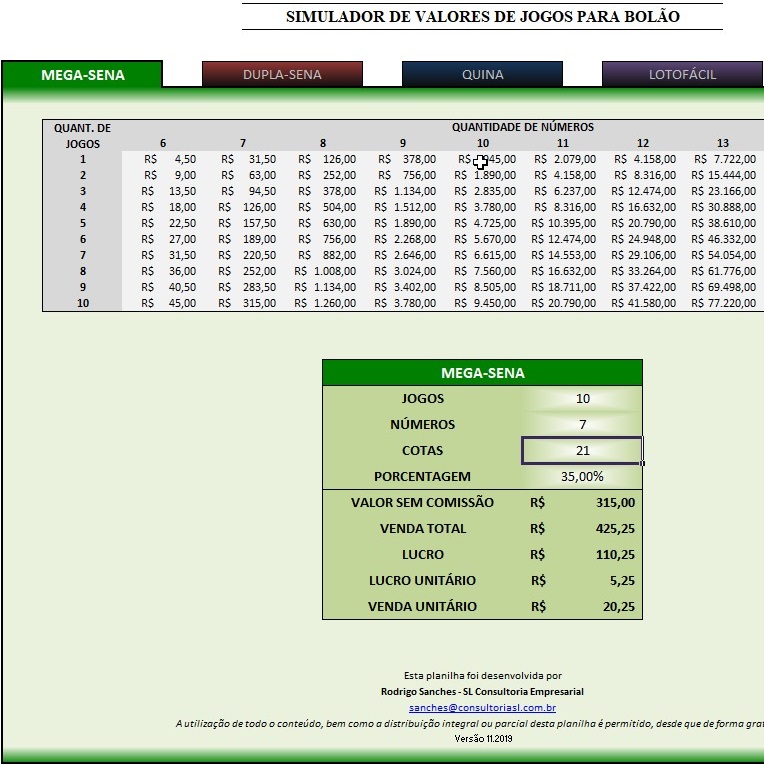The height and width of the screenshot is (764, 764).
Task: Select the VENDA TOTAL value 425,25
Action: 582,529
